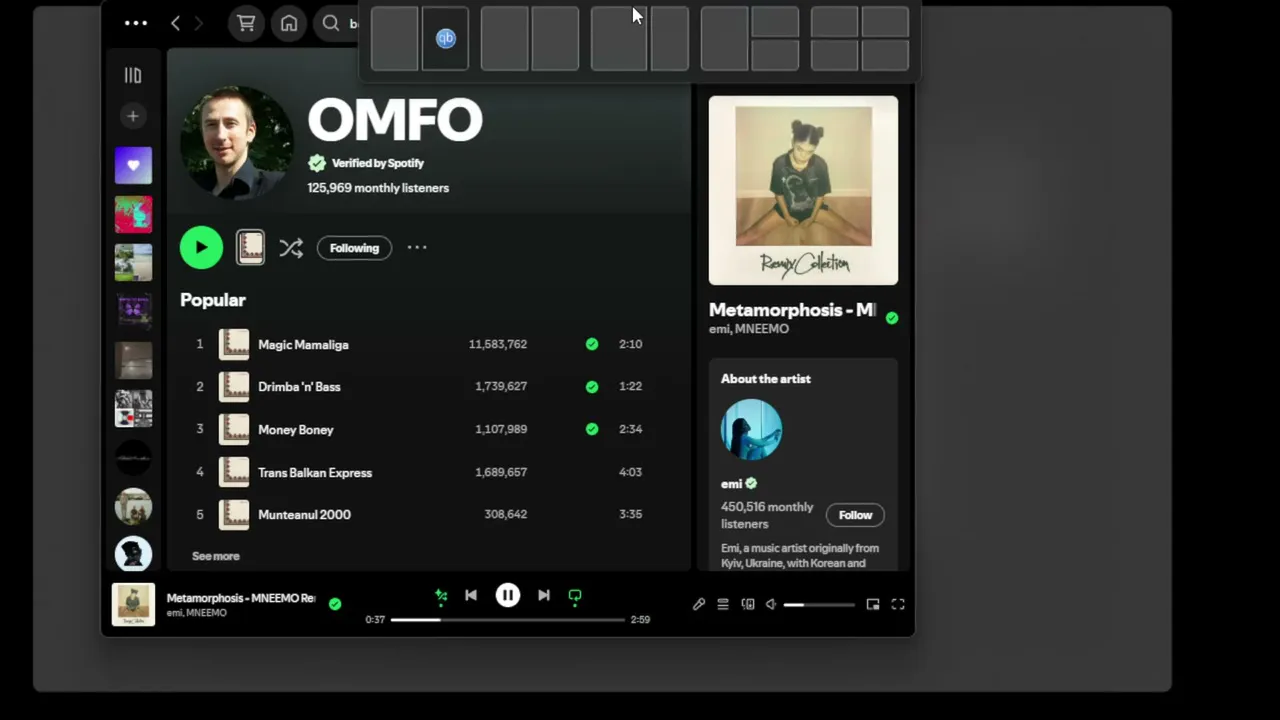This screenshot has width=1280, height=720.
Task: Toggle repeat mode in the player bar
Action: click(x=575, y=596)
